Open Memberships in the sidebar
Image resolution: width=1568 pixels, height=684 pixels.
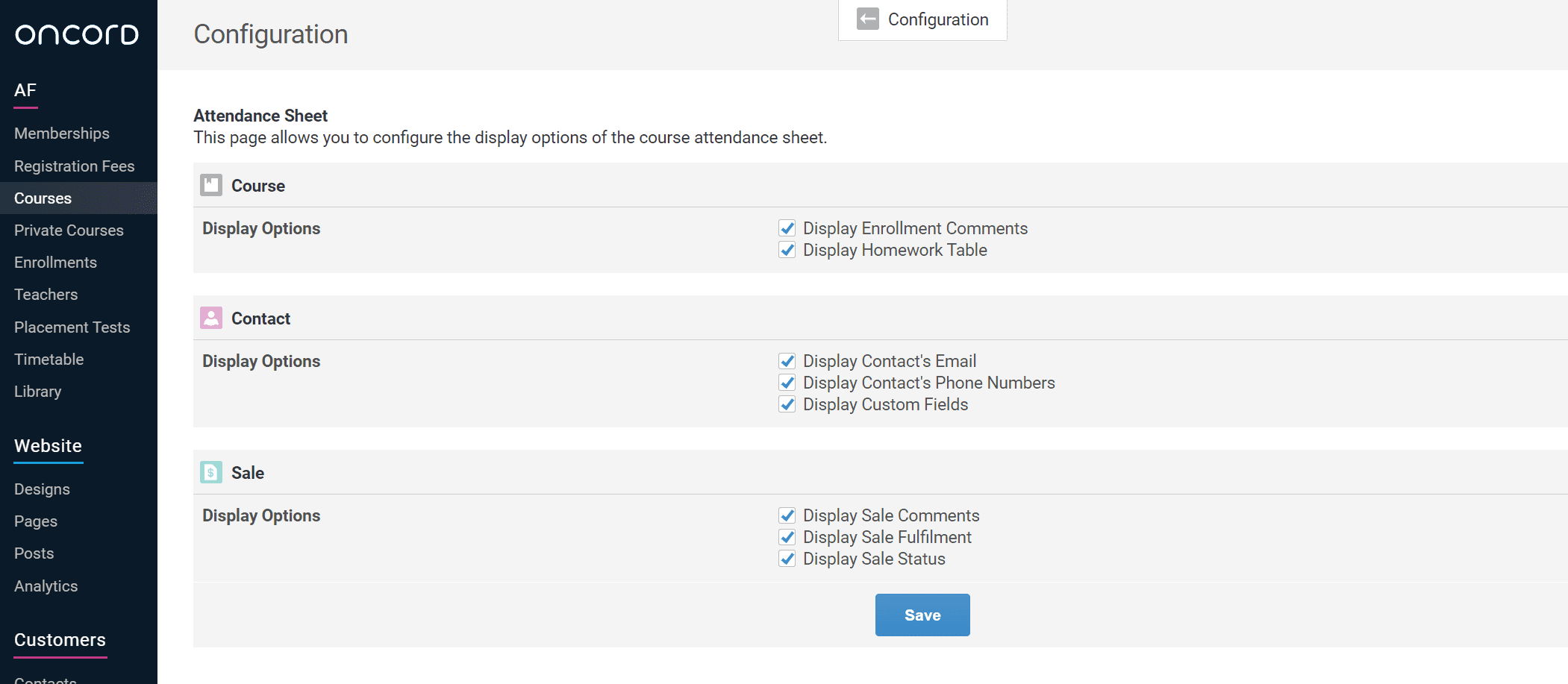[62, 134]
